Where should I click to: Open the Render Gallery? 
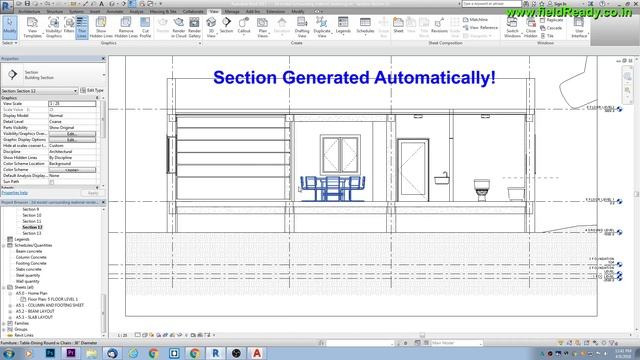coord(194,27)
